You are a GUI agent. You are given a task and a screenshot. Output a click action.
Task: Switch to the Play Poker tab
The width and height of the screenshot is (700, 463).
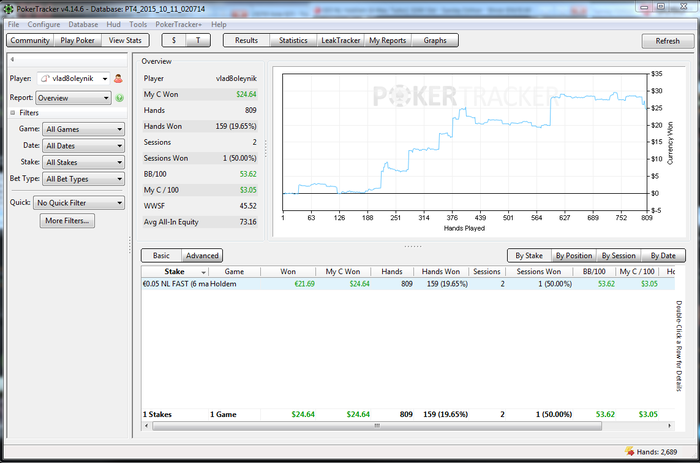78,40
